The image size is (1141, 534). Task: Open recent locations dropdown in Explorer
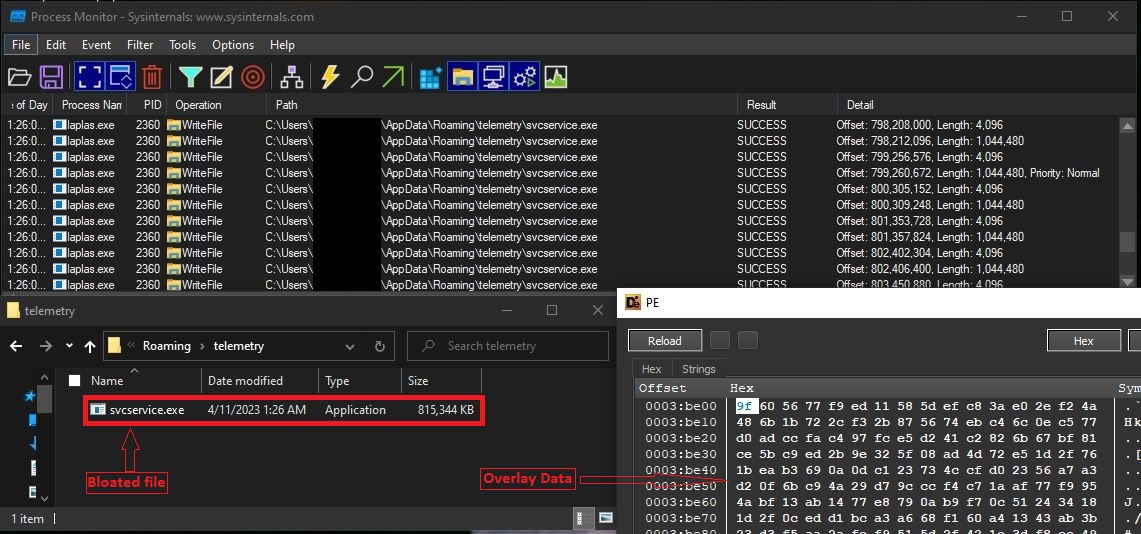pos(69,346)
